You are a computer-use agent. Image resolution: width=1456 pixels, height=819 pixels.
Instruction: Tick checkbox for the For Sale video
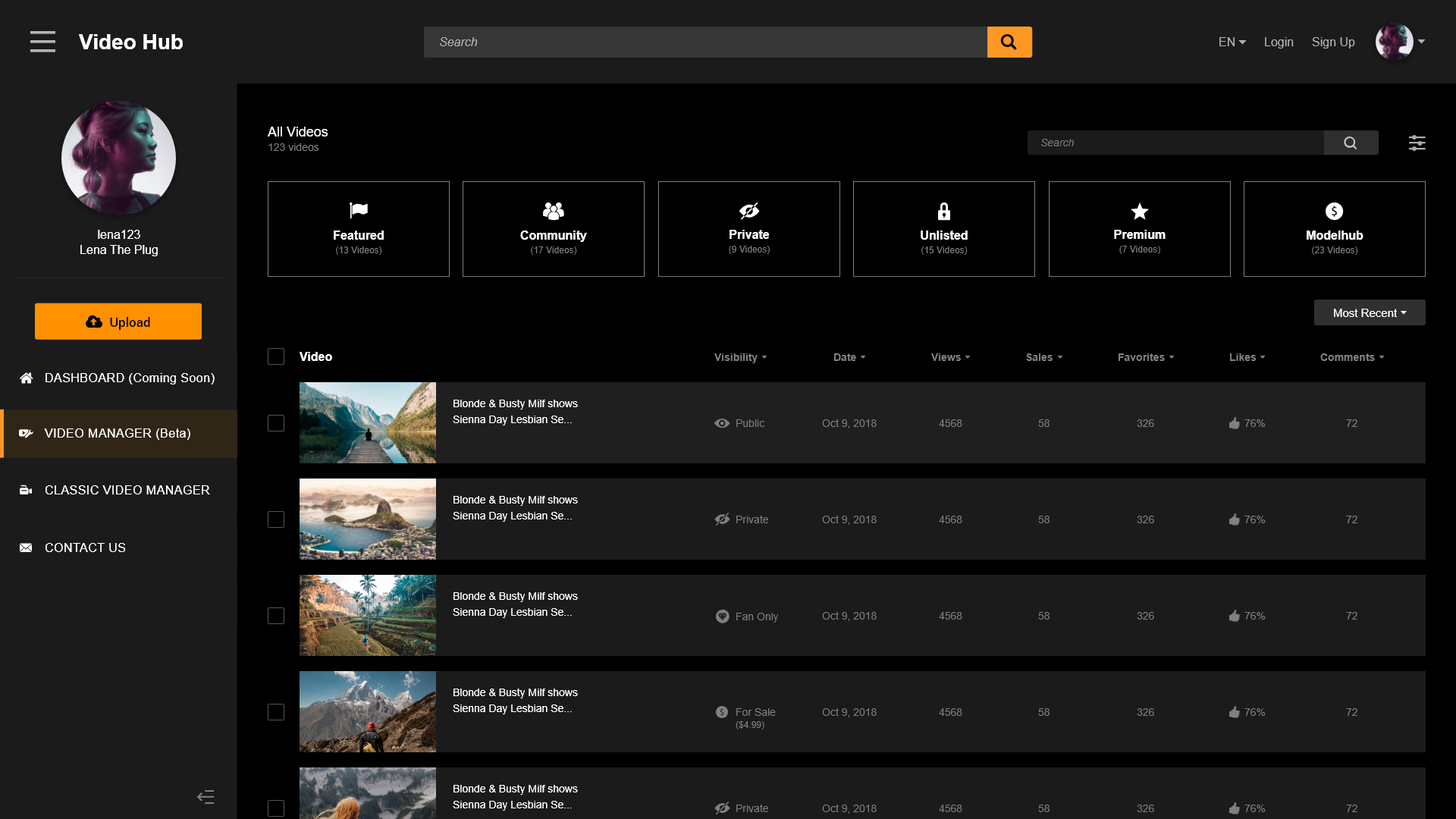coord(276,712)
